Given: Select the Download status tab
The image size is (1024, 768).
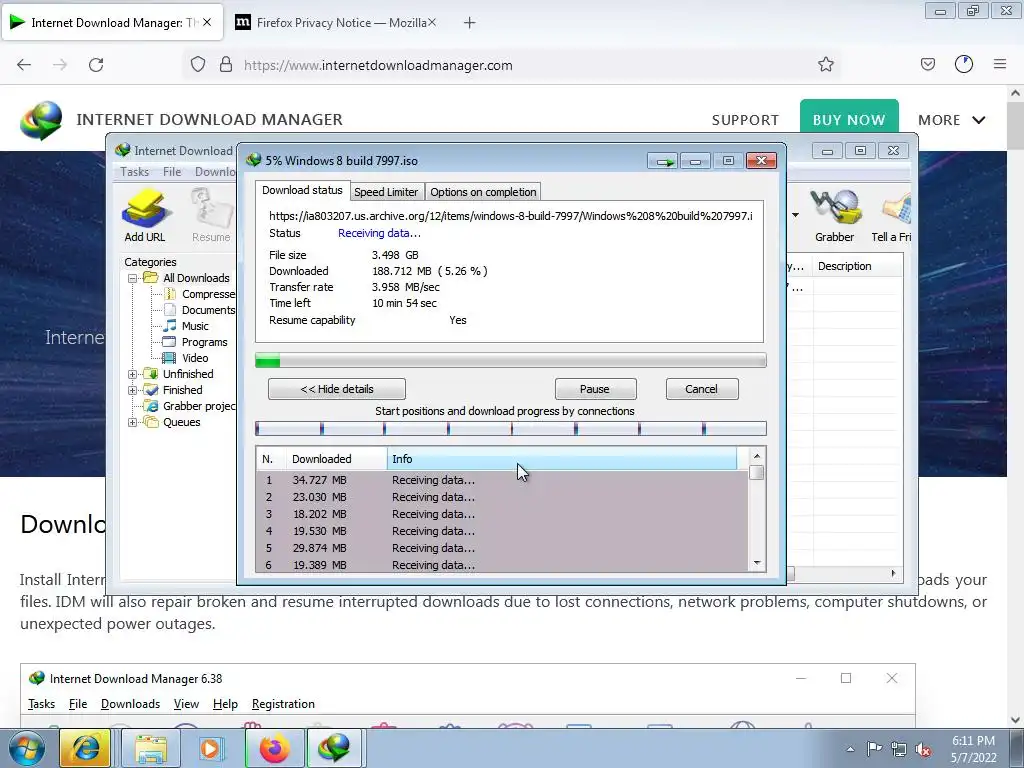Looking at the screenshot, I should coord(302,190).
